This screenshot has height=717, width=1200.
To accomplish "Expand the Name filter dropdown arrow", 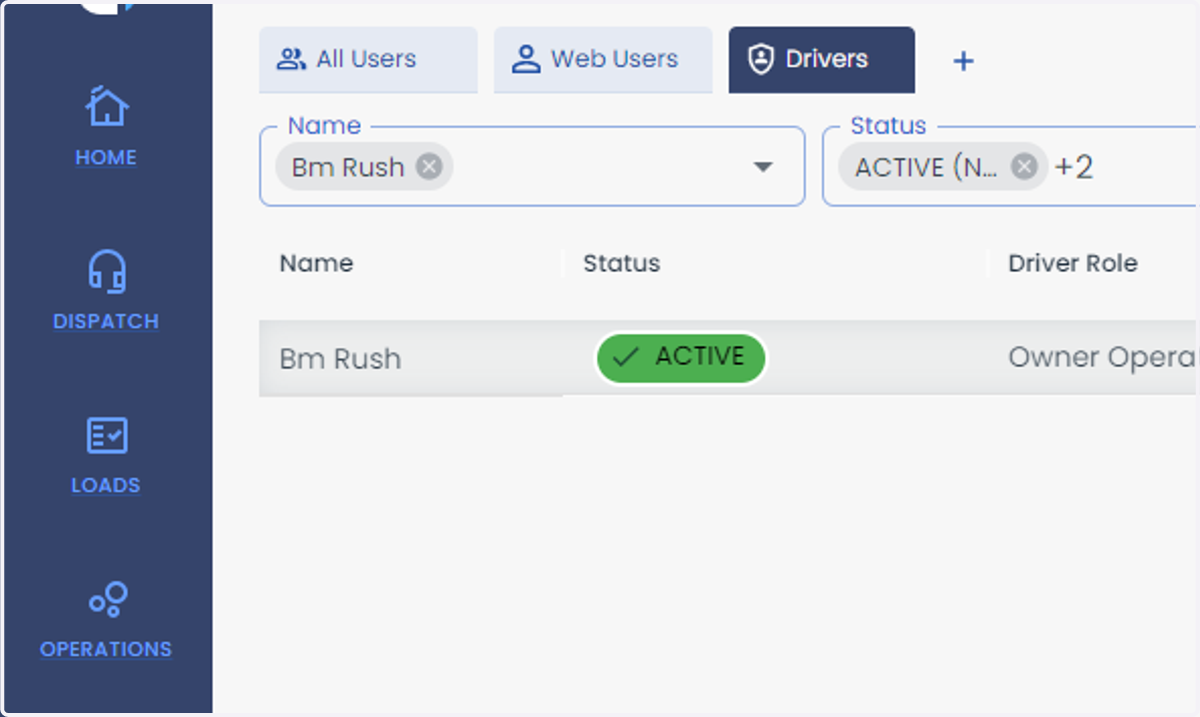I will pyautogui.click(x=763, y=167).
